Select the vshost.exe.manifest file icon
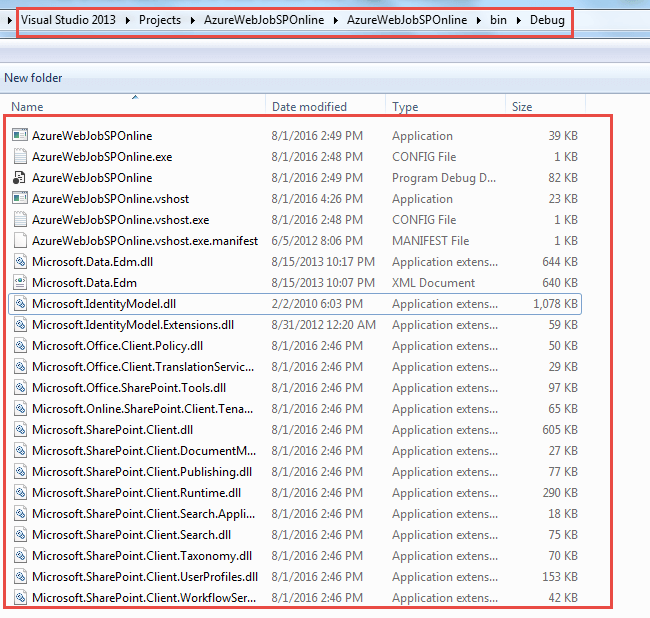Viewport: 650px width, 618px height. (20, 240)
